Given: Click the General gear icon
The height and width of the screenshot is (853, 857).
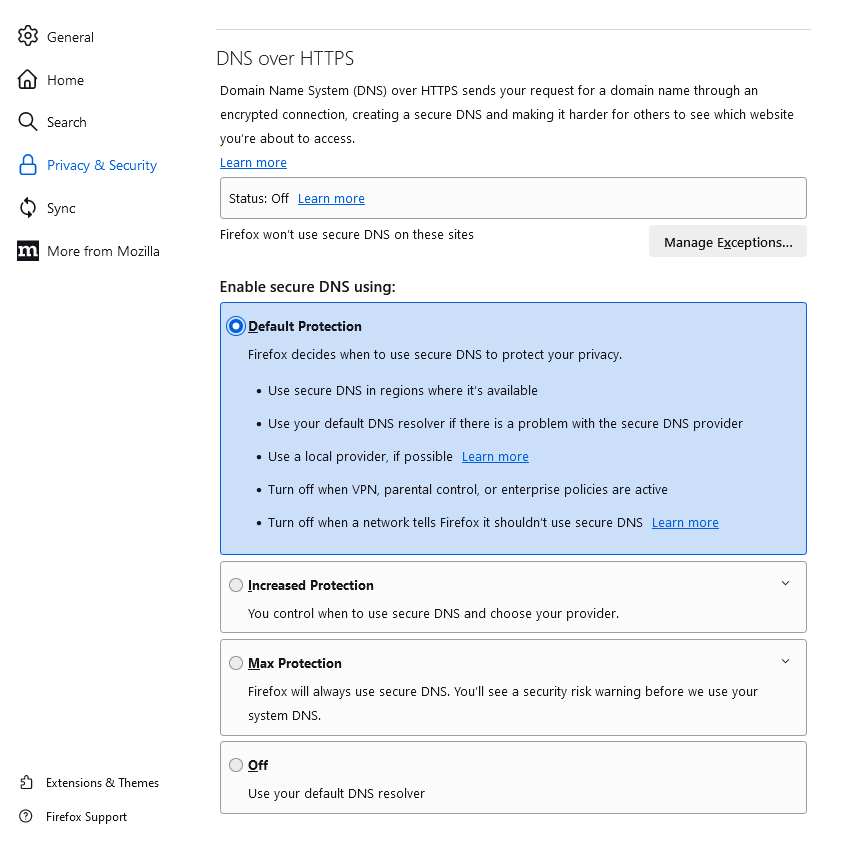Looking at the screenshot, I should (x=28, y=37).
